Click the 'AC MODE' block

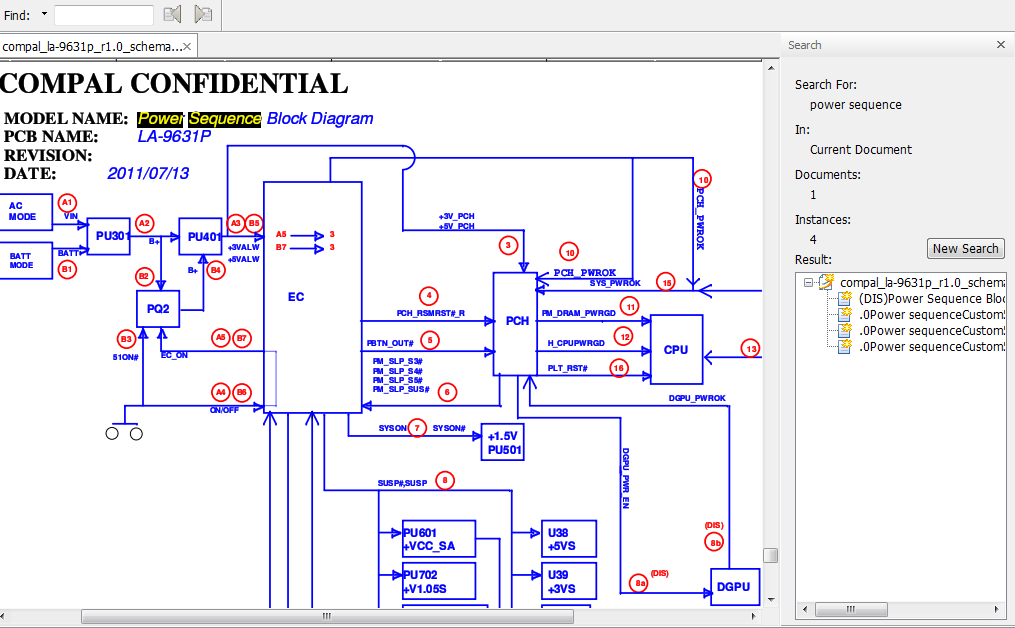pos(26,212)
